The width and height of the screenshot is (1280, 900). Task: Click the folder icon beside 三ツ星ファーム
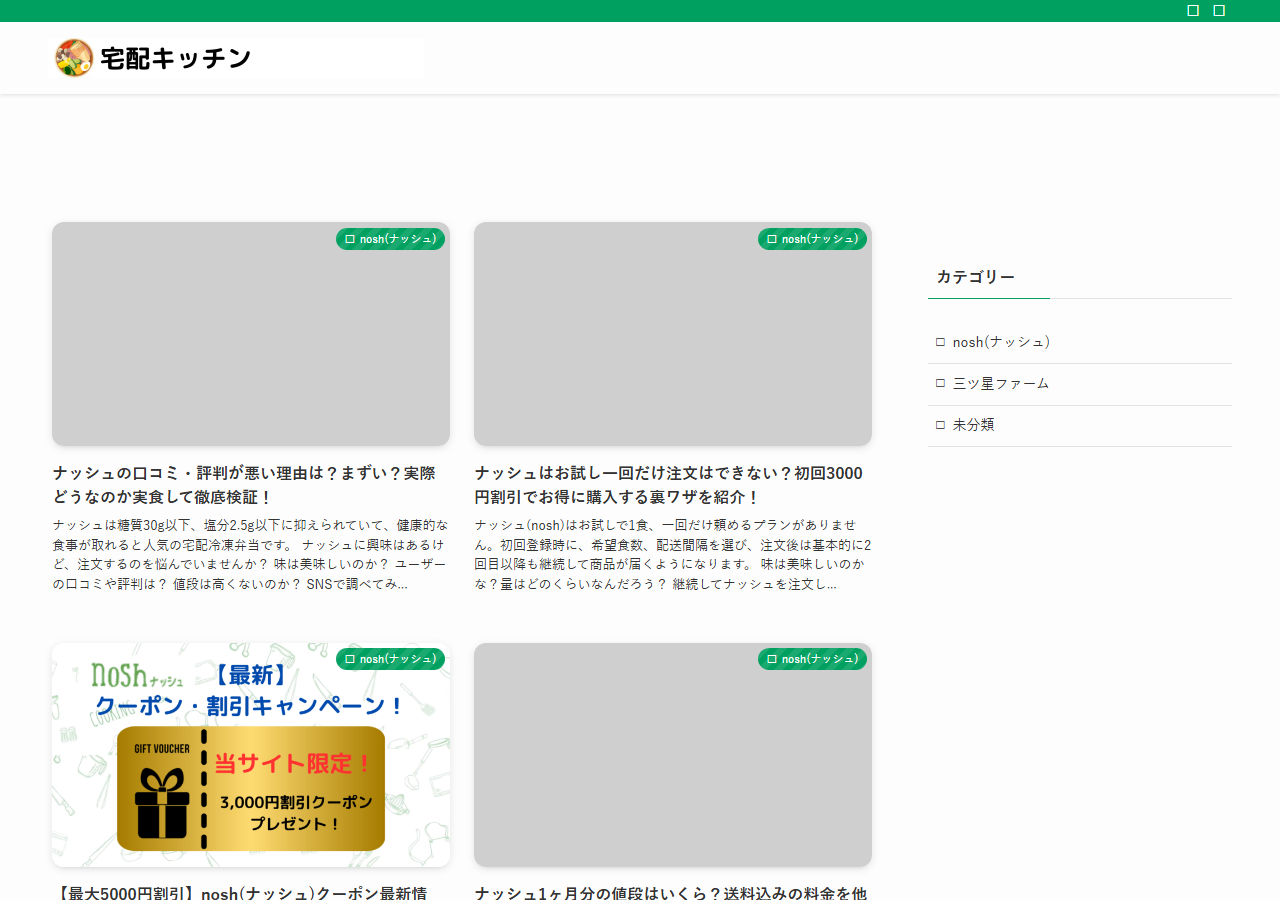click(x=940, y=383)
